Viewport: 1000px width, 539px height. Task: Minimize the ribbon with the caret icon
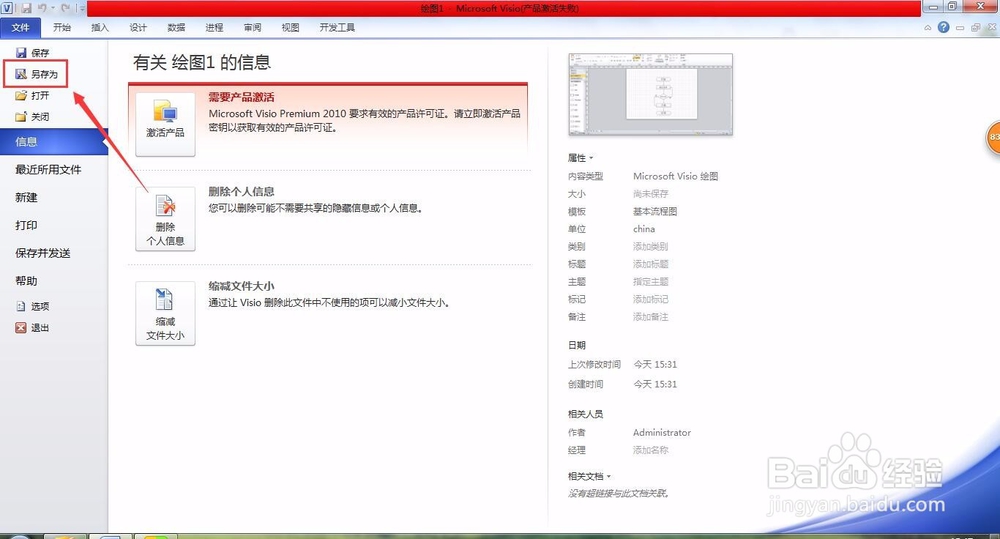pos(927,27)
